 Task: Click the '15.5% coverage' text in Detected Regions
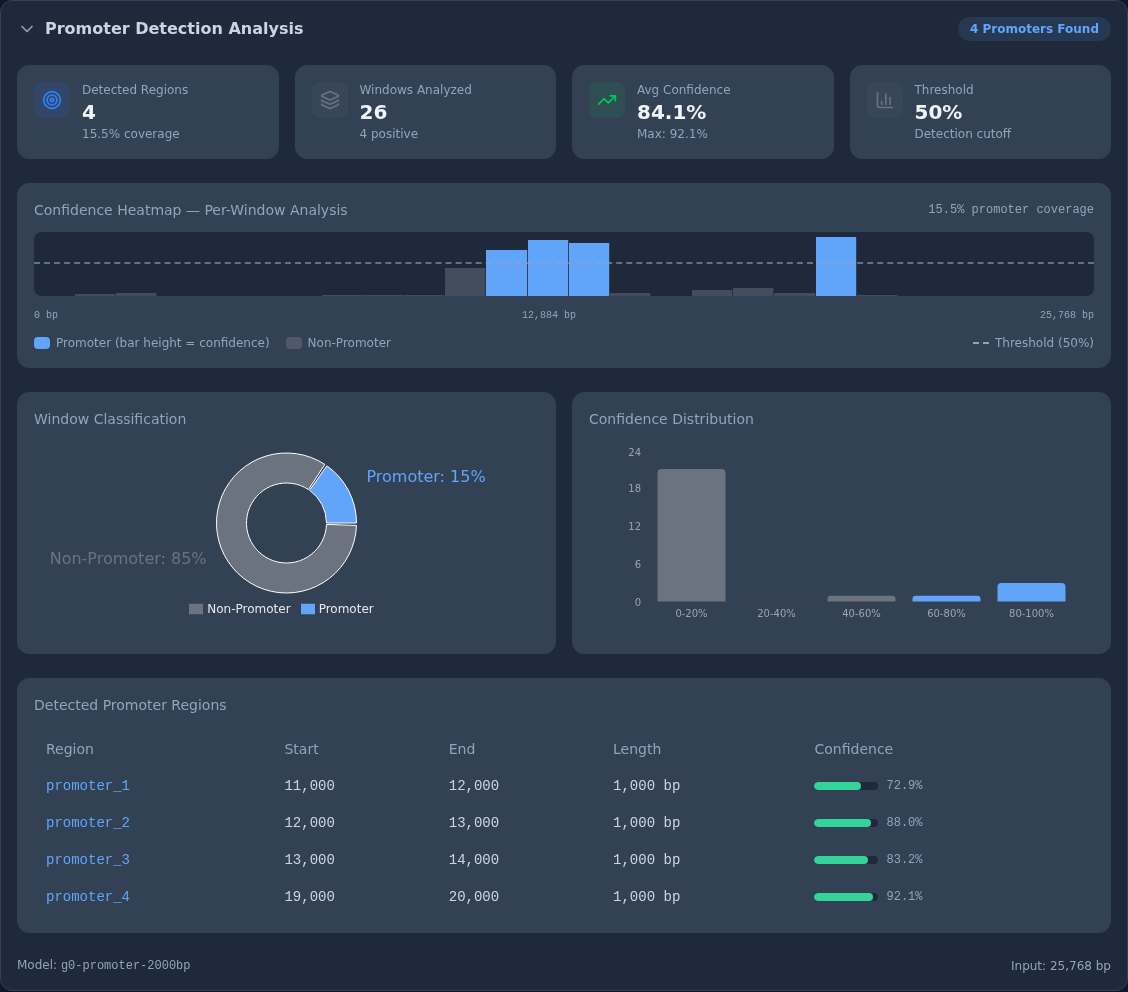(131, 134)
